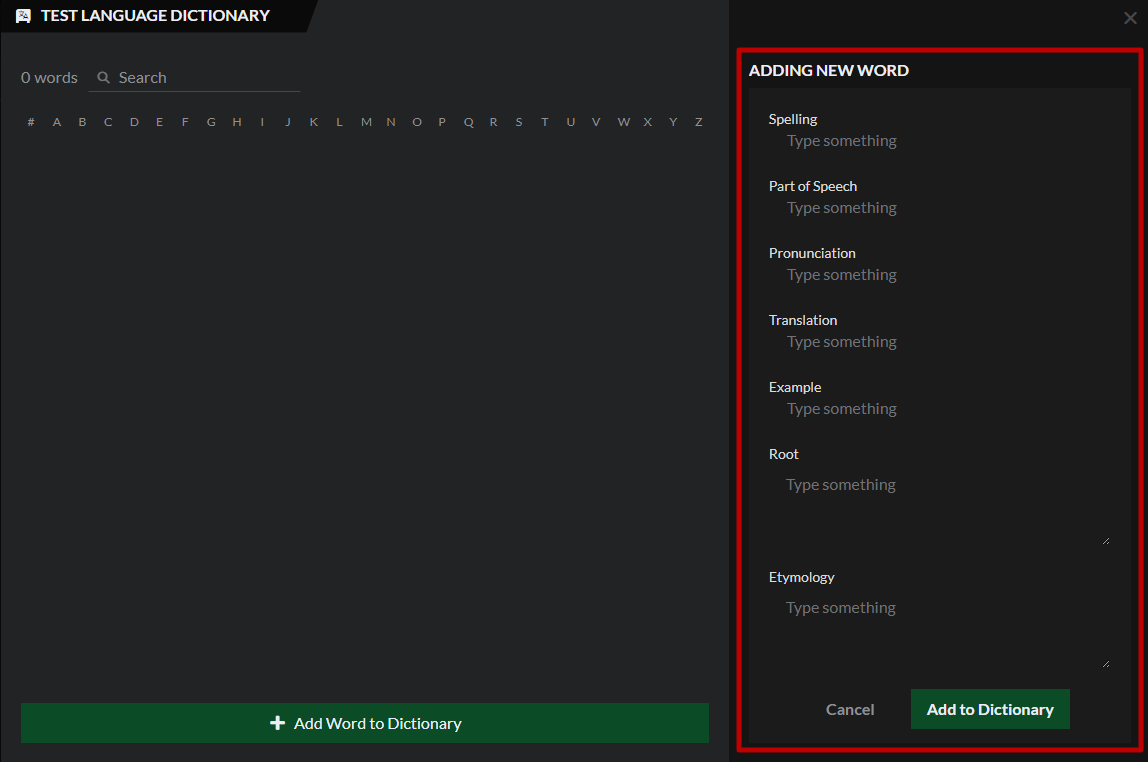The image size is (1148, 762).
Task: Click the 'TEST LANGUAGE DICTIONARY' title text
Action: coord(155,15)
